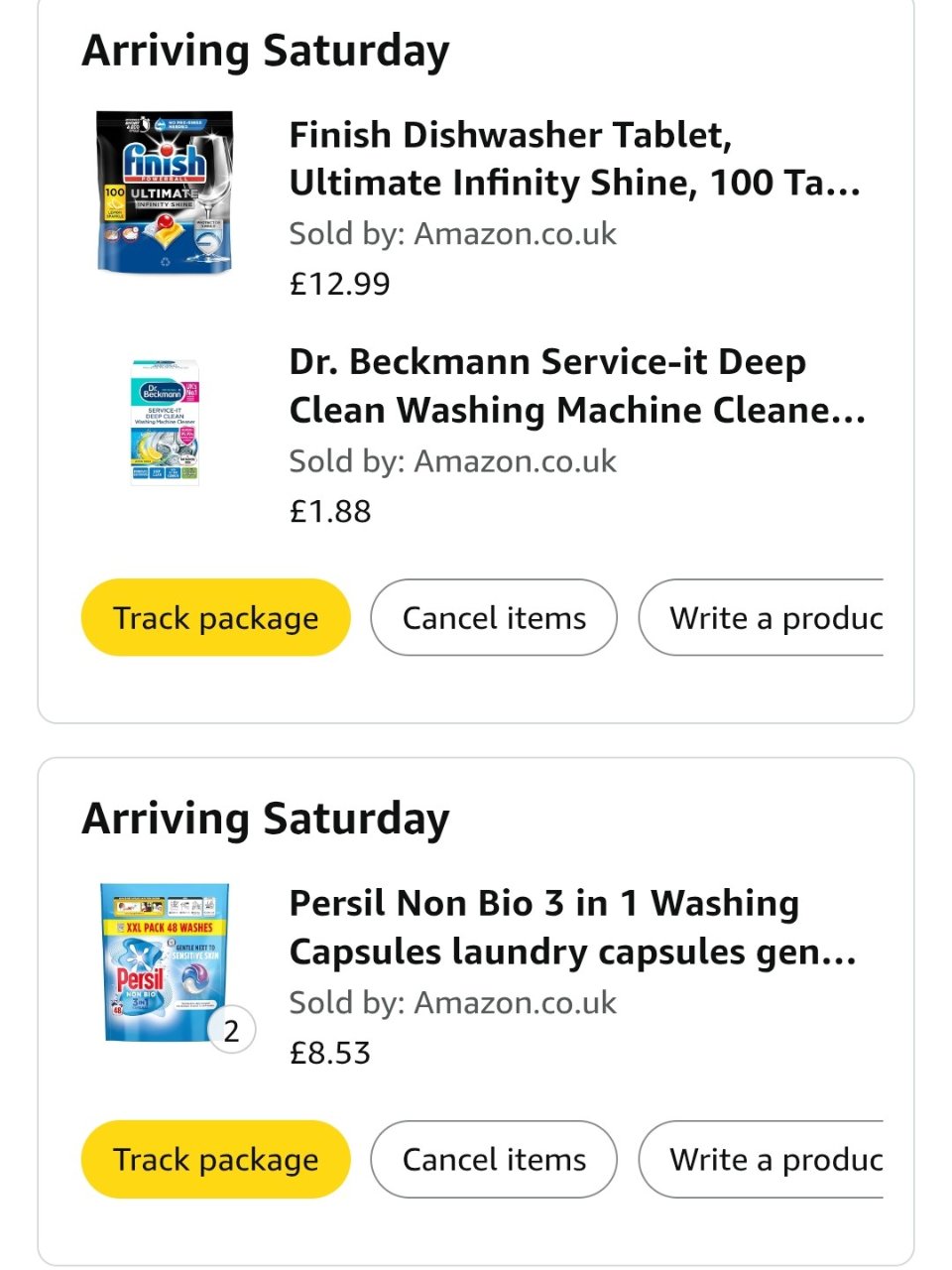Viewport: 952px width, 1270px height.
Task: Click the quantity badge on the Persil image
Action: [231, 1031]
